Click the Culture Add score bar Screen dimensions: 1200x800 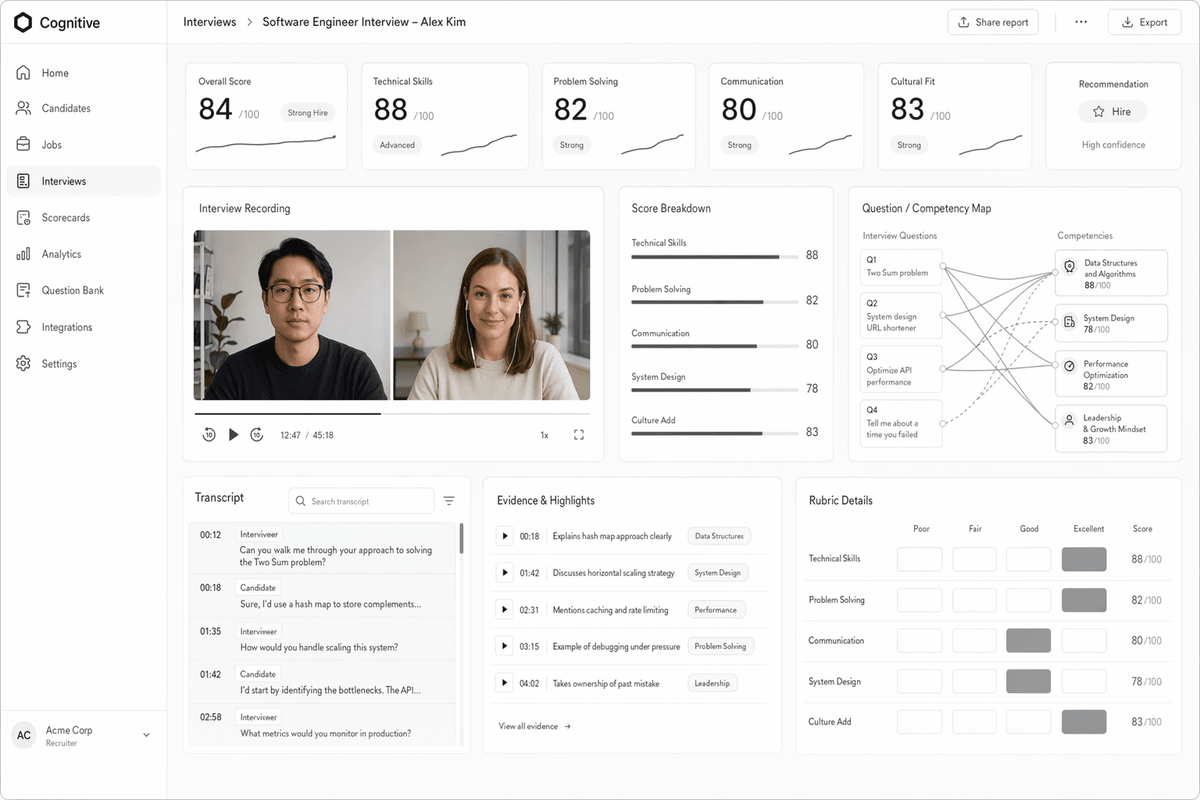pyautogui.click(x=713, y=434)
